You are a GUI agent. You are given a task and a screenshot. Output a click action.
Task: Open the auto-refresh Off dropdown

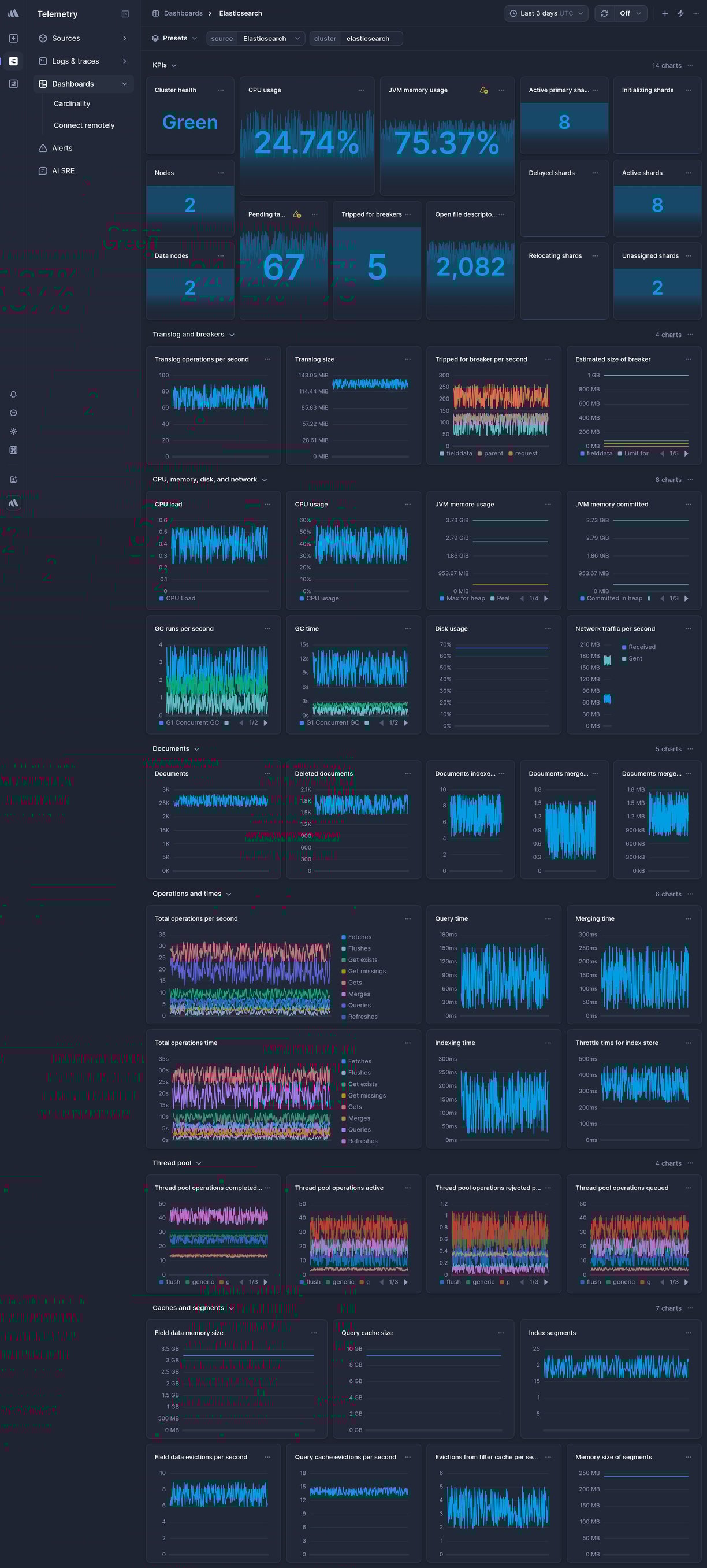630,13
